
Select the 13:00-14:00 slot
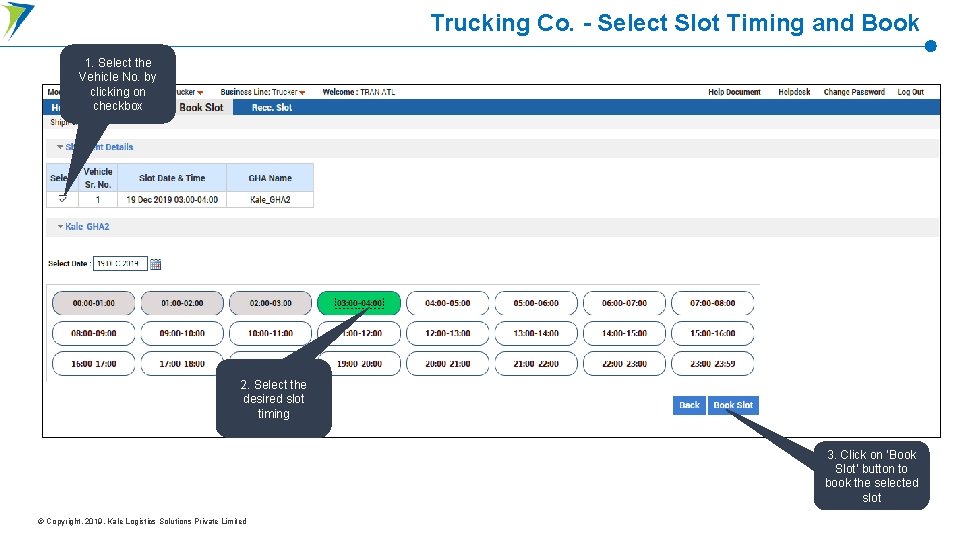(536, 333)
